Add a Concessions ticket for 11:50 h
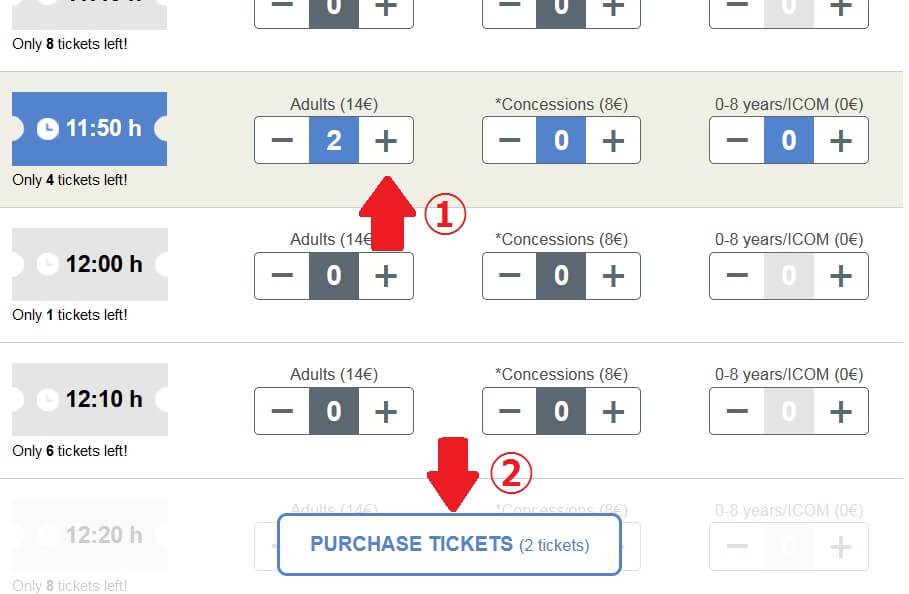Viewport: 909px width, 594px height. click(x=613, y=141)
